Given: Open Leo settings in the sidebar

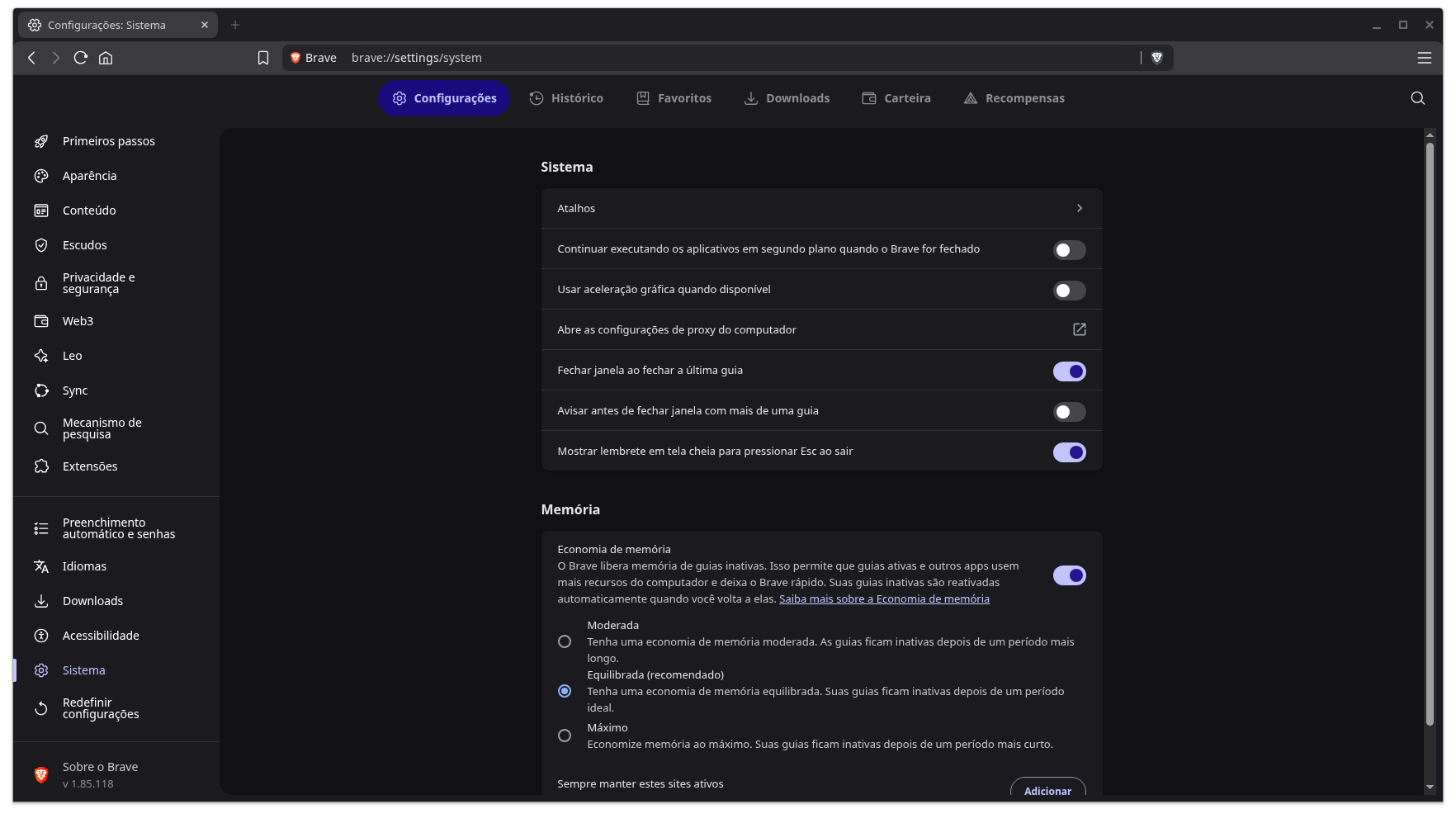Looking at the screenshot, I should tap(72, 356).
